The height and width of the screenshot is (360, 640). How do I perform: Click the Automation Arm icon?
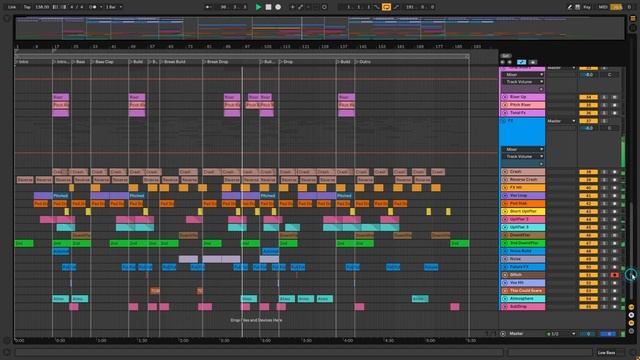[300, 7]
